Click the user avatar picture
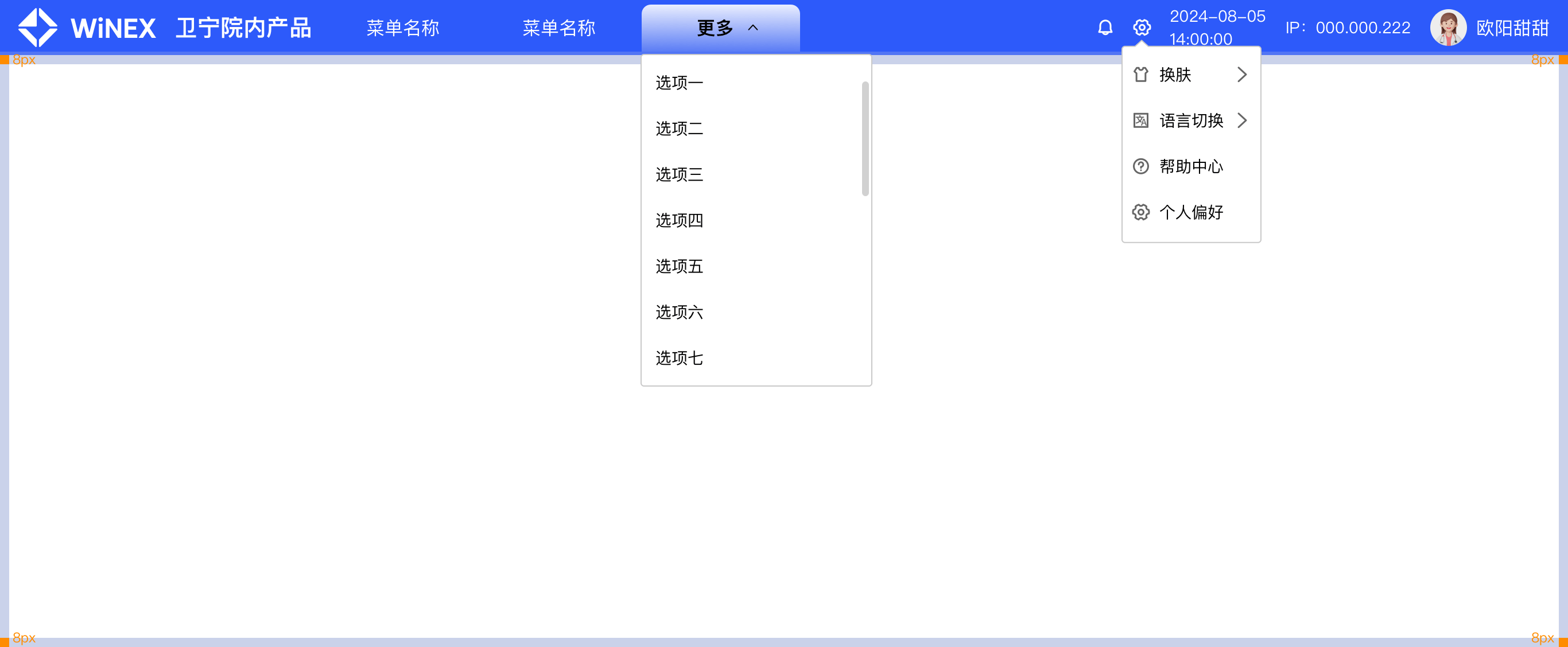 click(x=1448, y=28)
